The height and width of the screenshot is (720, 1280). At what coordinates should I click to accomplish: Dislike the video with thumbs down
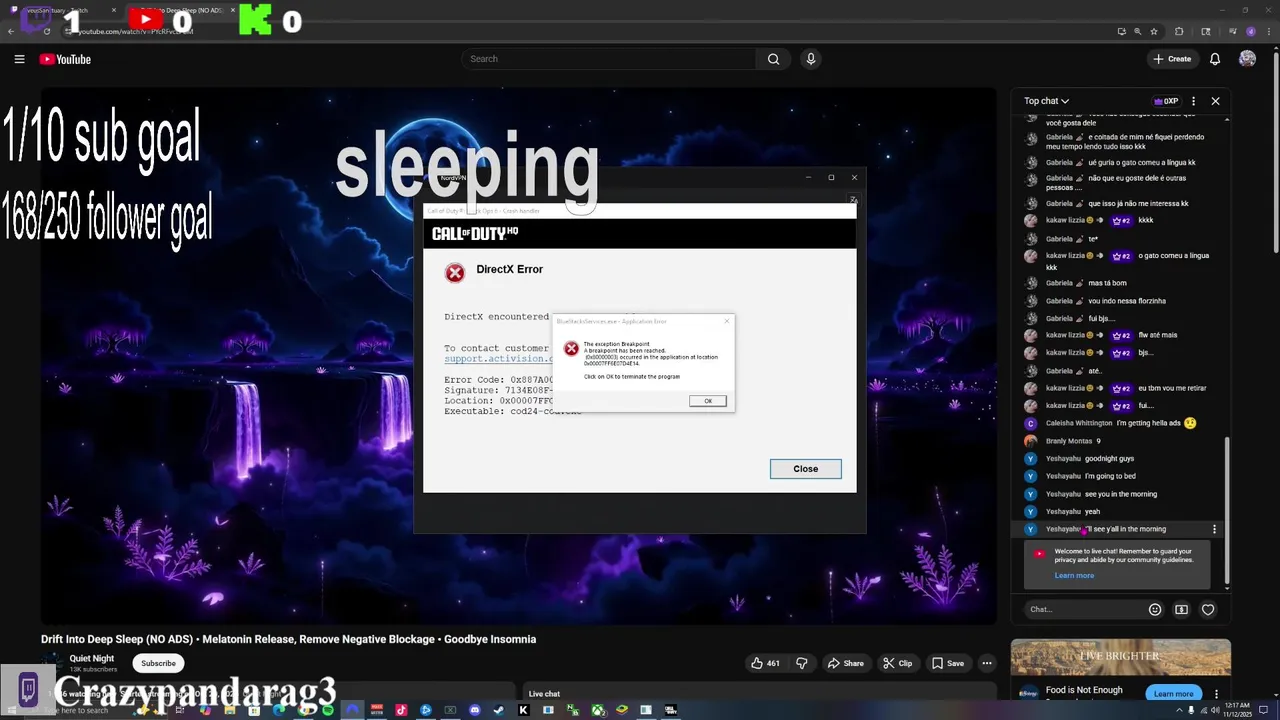[801, 663]
